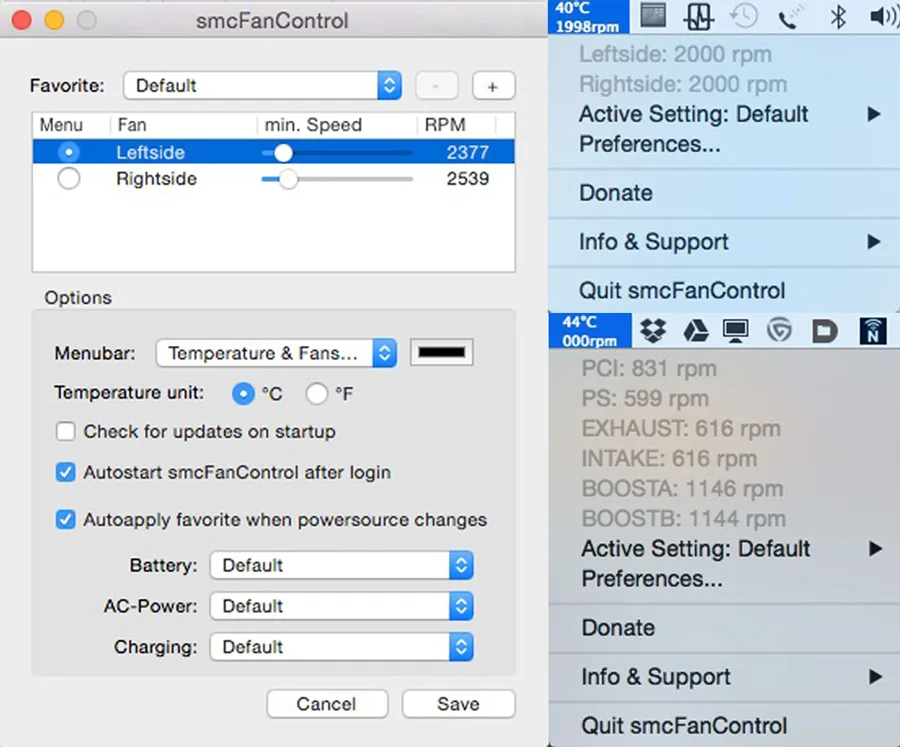Open the black menubar color swatch
The width and height of the screenshot is (900, 747).
point(442,353)
